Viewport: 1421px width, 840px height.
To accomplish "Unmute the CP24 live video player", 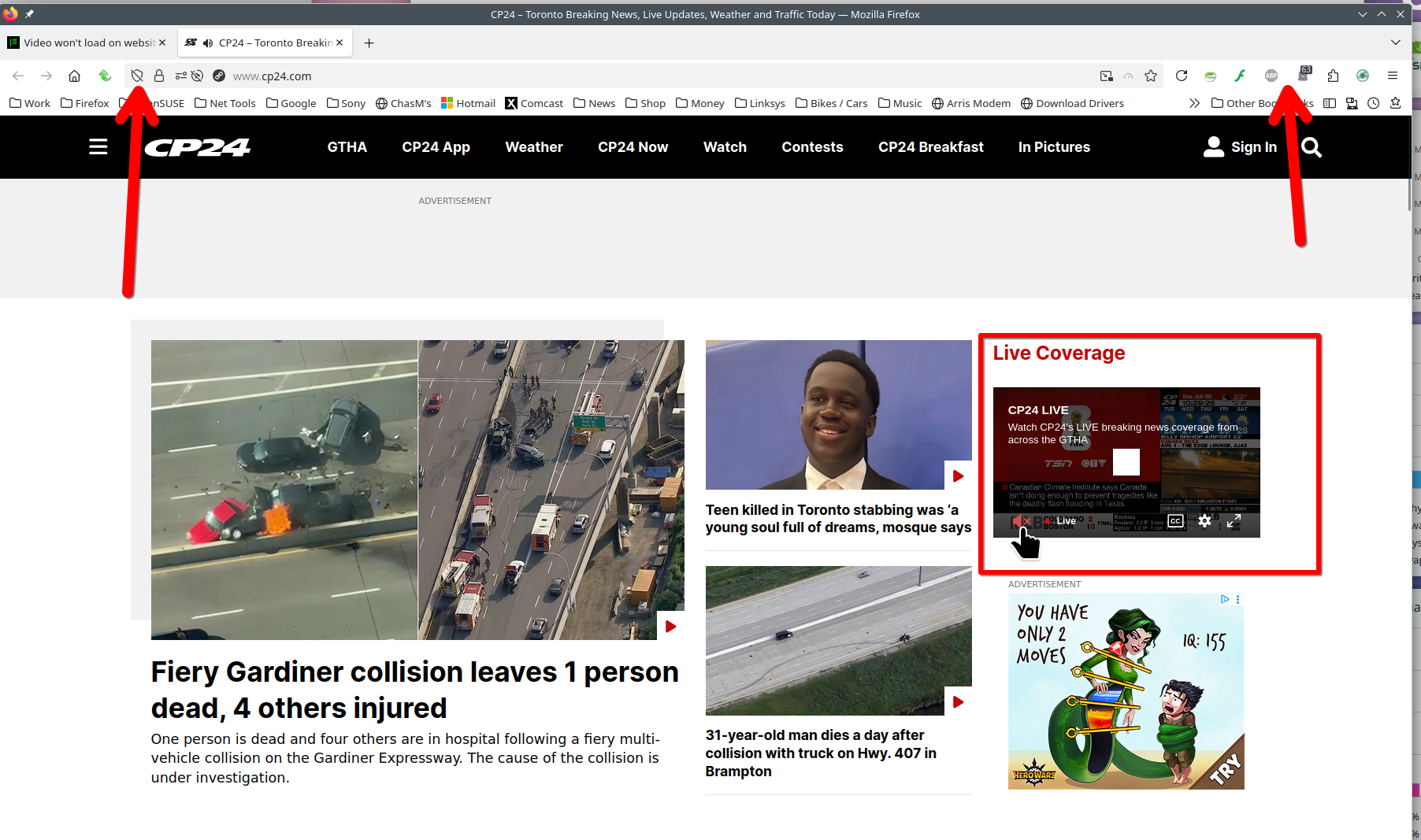I will pos(1020,521).
